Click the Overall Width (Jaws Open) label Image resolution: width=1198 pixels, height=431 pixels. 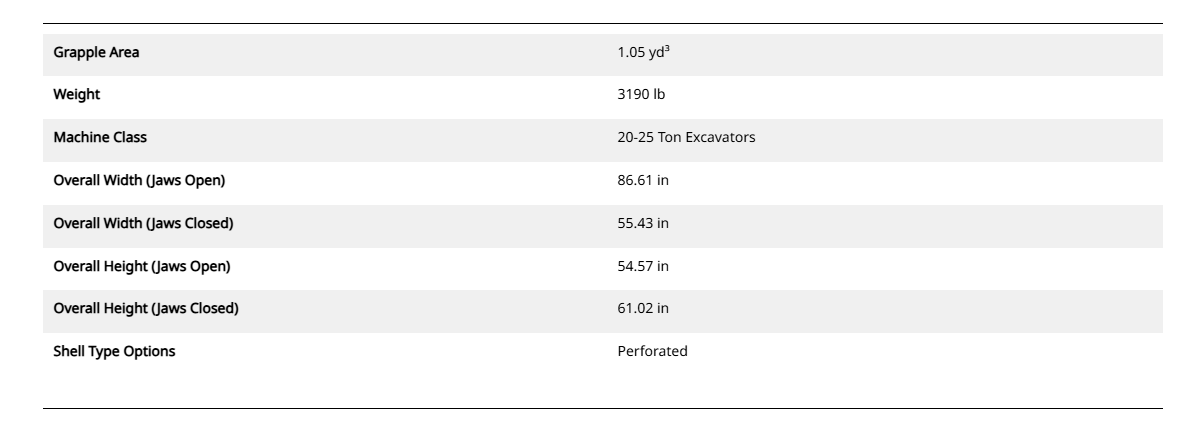coord(139,181)
